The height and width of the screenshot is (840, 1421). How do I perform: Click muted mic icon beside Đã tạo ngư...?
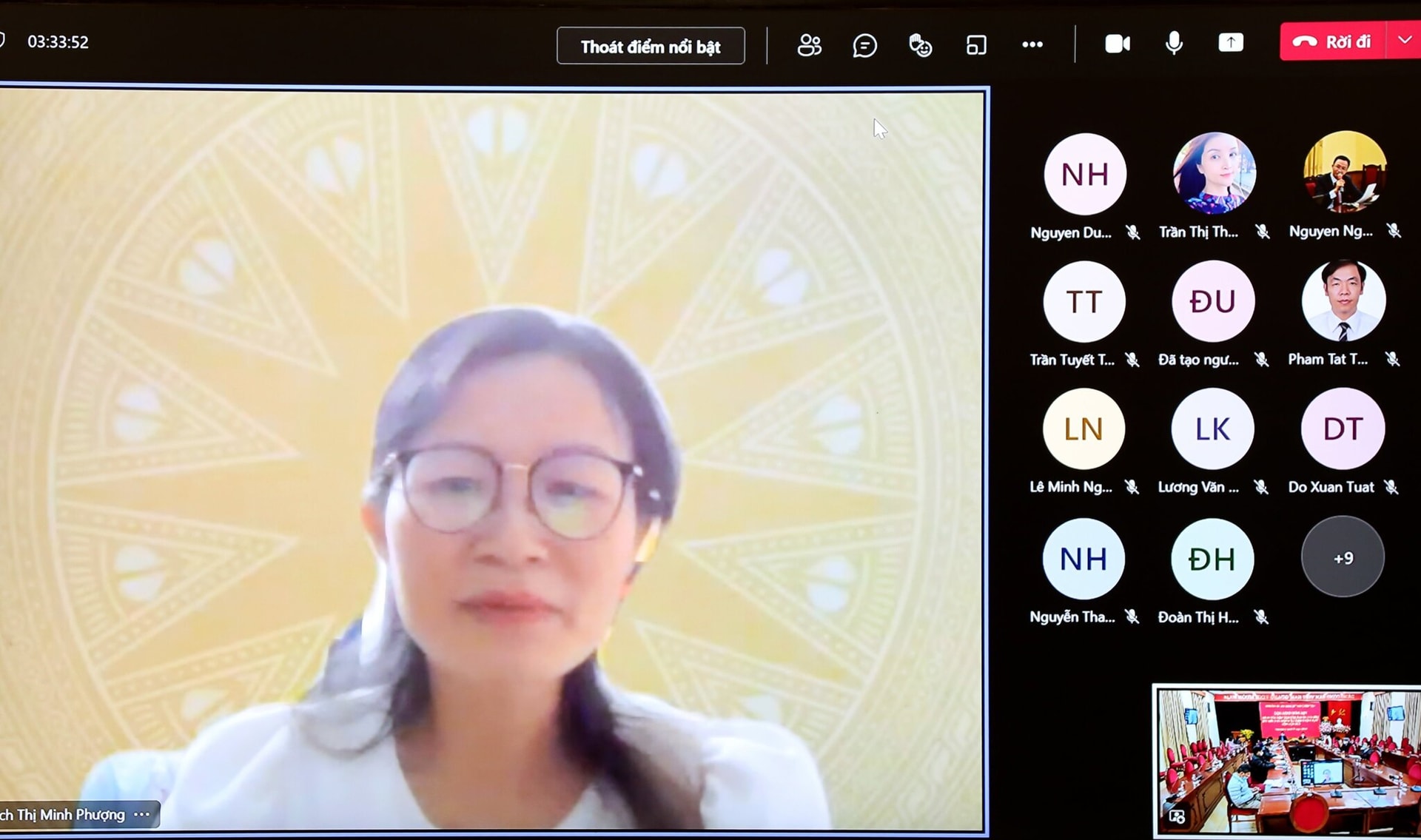click(1261, 360)
